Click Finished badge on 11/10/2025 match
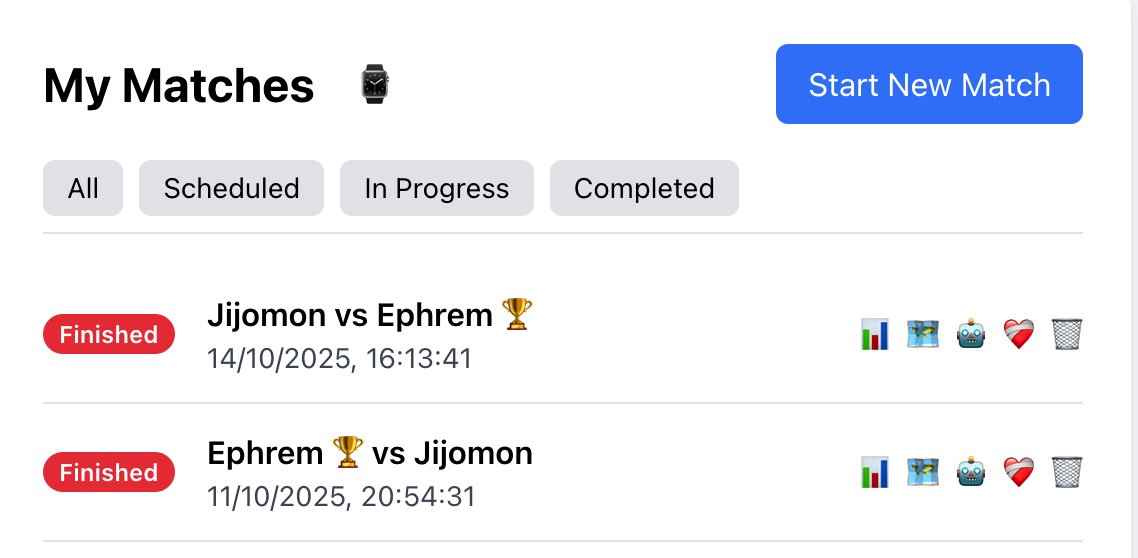This screenshot has width=1138, height=558. coord(109,472)
